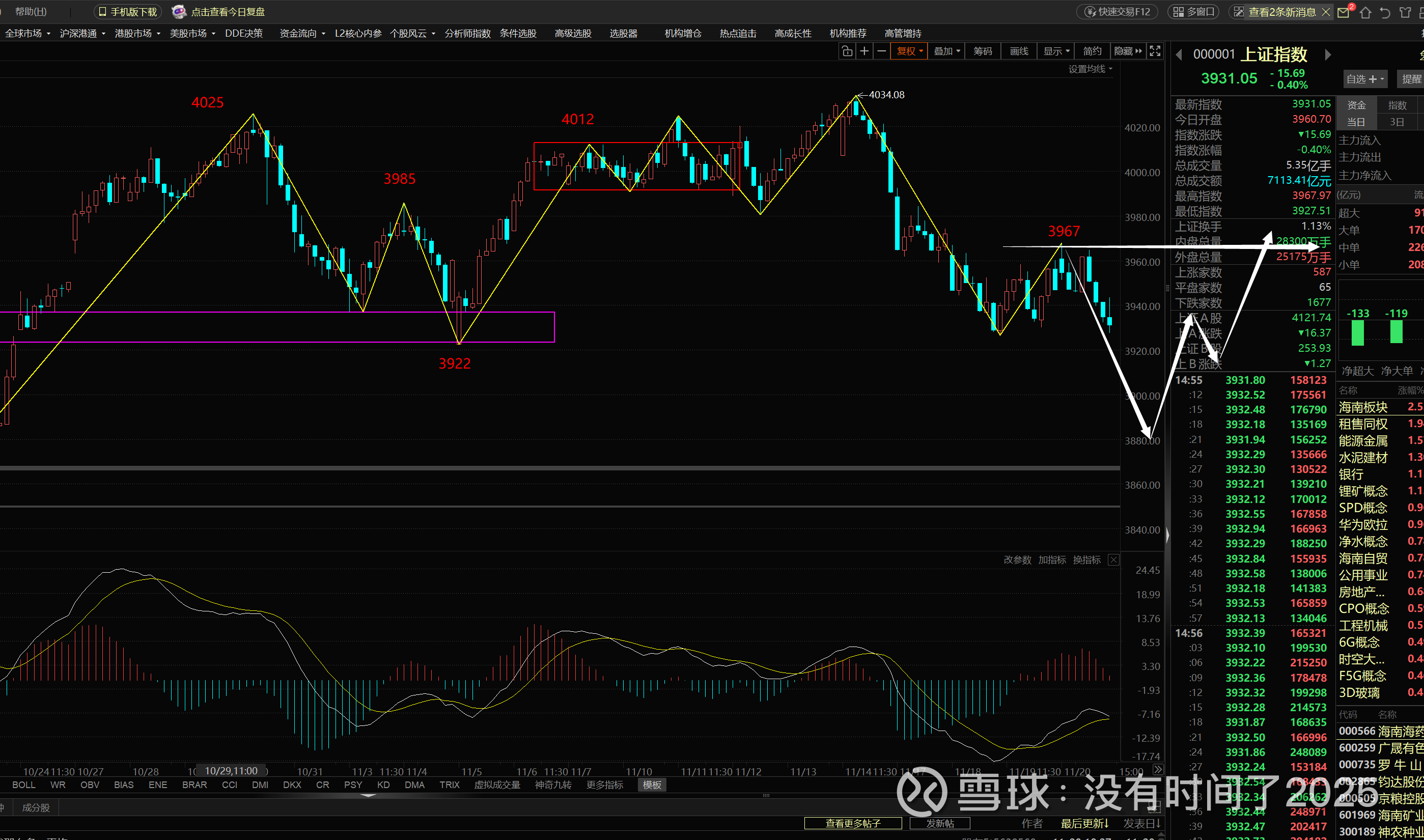The width and height of the screenshot is (1424, 840).
Task: Open the 复权 dropdown
Action: pos(909,51)
